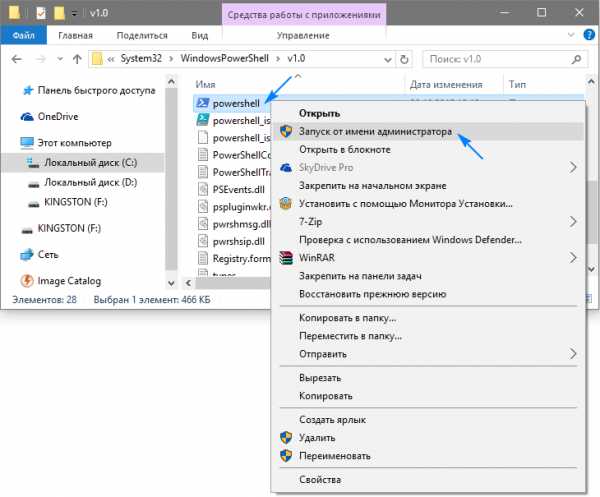Open quick access toolbar customize dropdown

(74, 13)
